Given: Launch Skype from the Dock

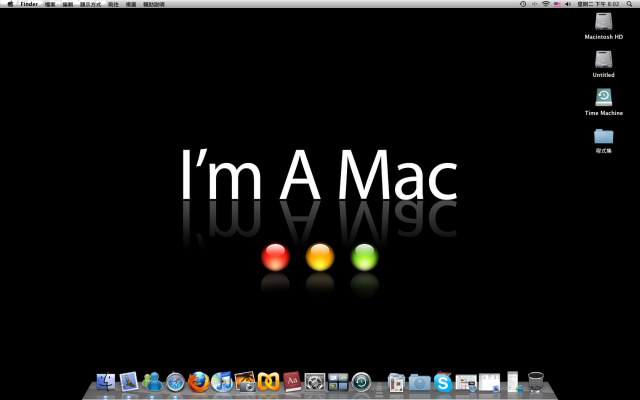Looking at the screenshot, I should coord(443,382).
